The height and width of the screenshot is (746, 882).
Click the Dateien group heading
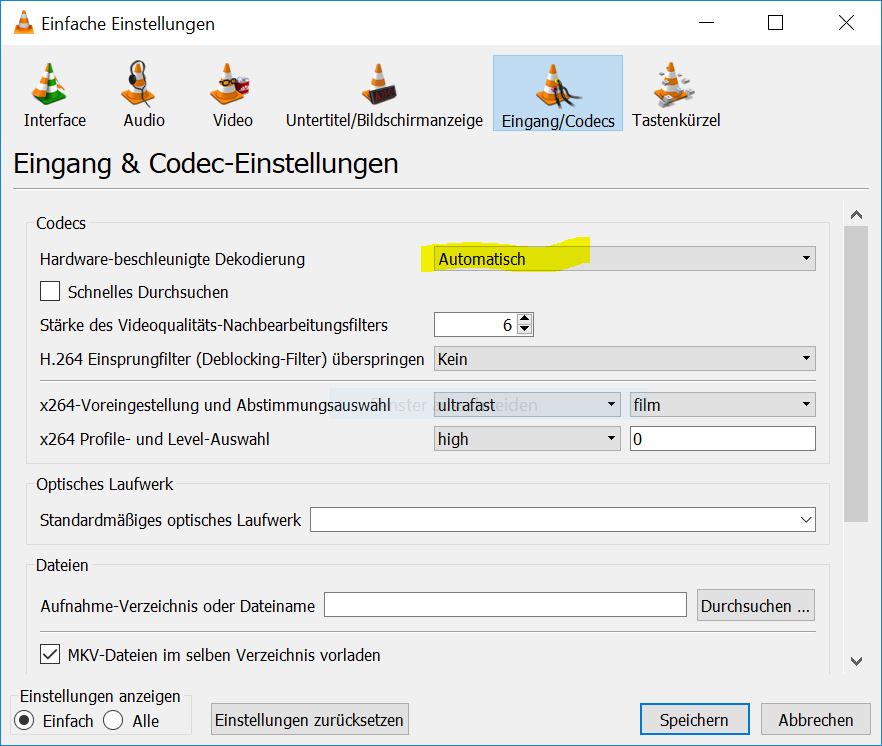62,565
